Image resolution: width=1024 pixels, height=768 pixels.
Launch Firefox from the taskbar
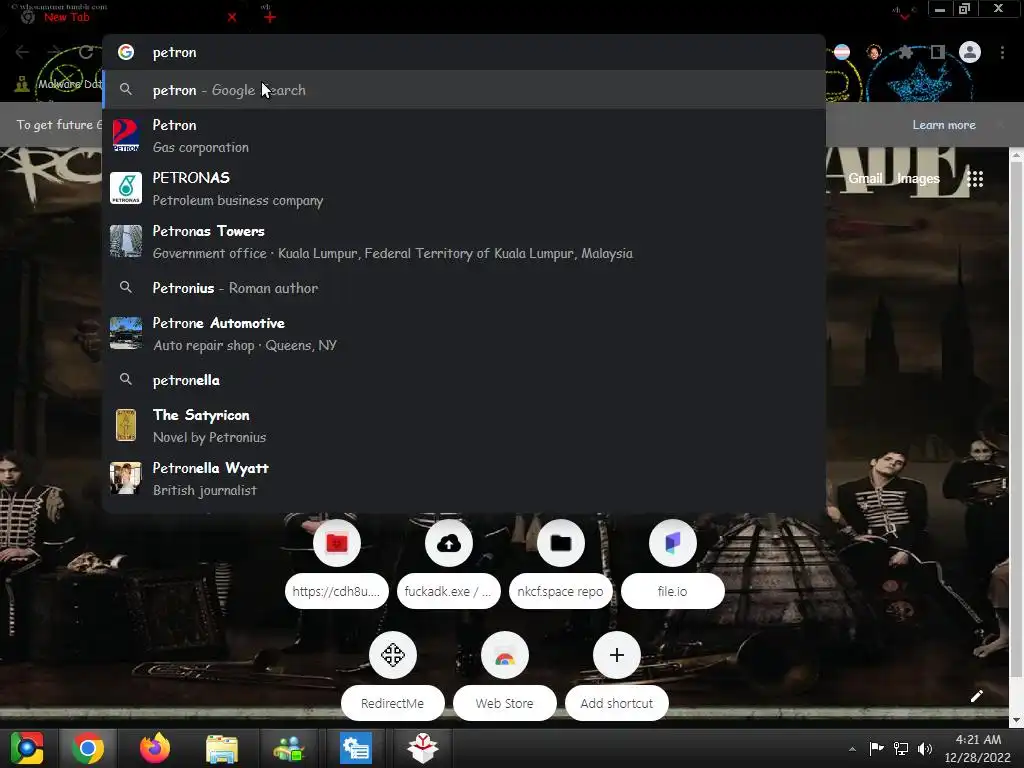tap(155, 748)
